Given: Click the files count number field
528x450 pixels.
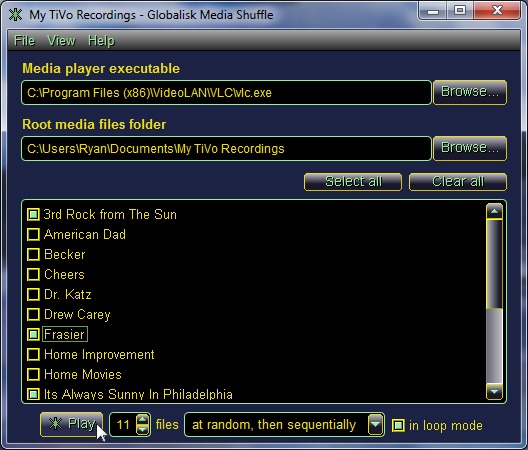Looking at the screenshot, I should 123,425.
